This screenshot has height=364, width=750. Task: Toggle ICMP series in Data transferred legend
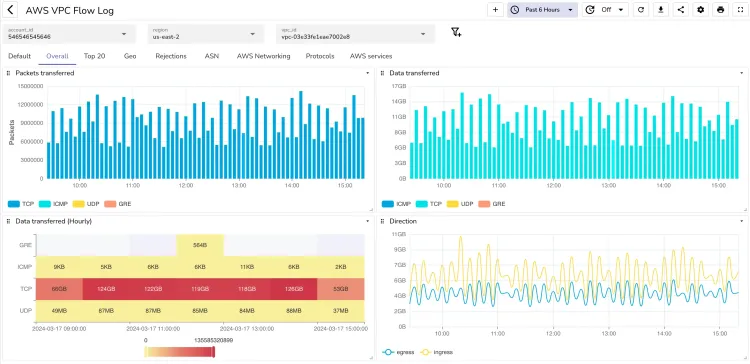pos(396,204)
